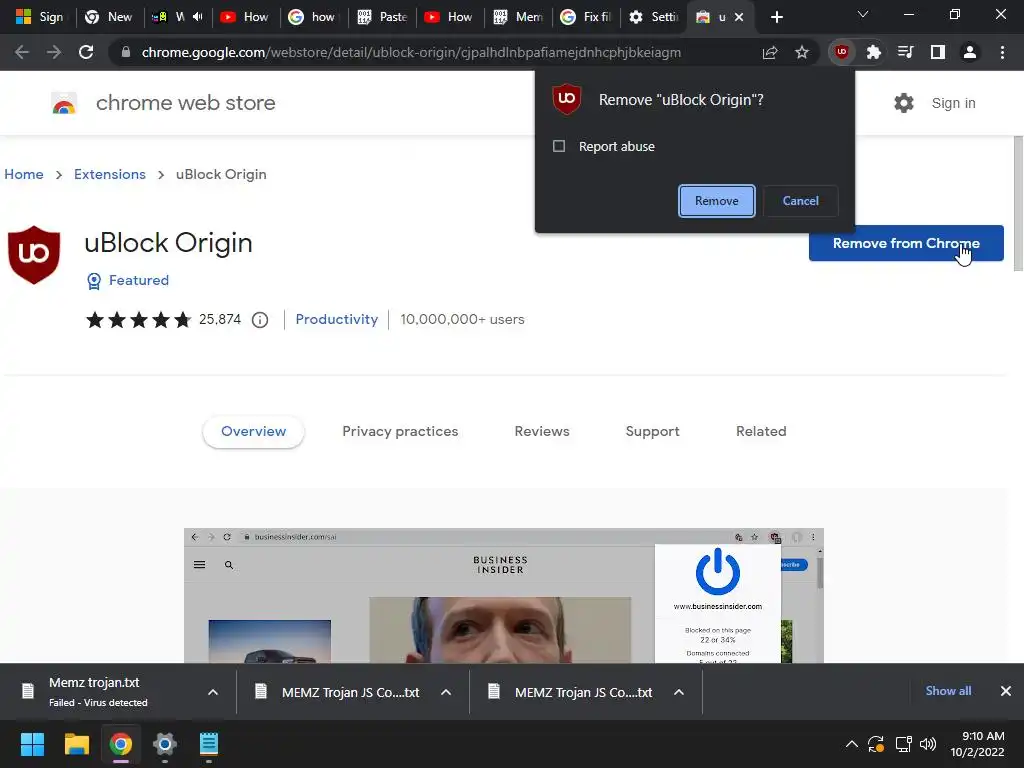Open File Explorer from taskbar
Screen dimensions: 1024x768
(x=76, y=744)
